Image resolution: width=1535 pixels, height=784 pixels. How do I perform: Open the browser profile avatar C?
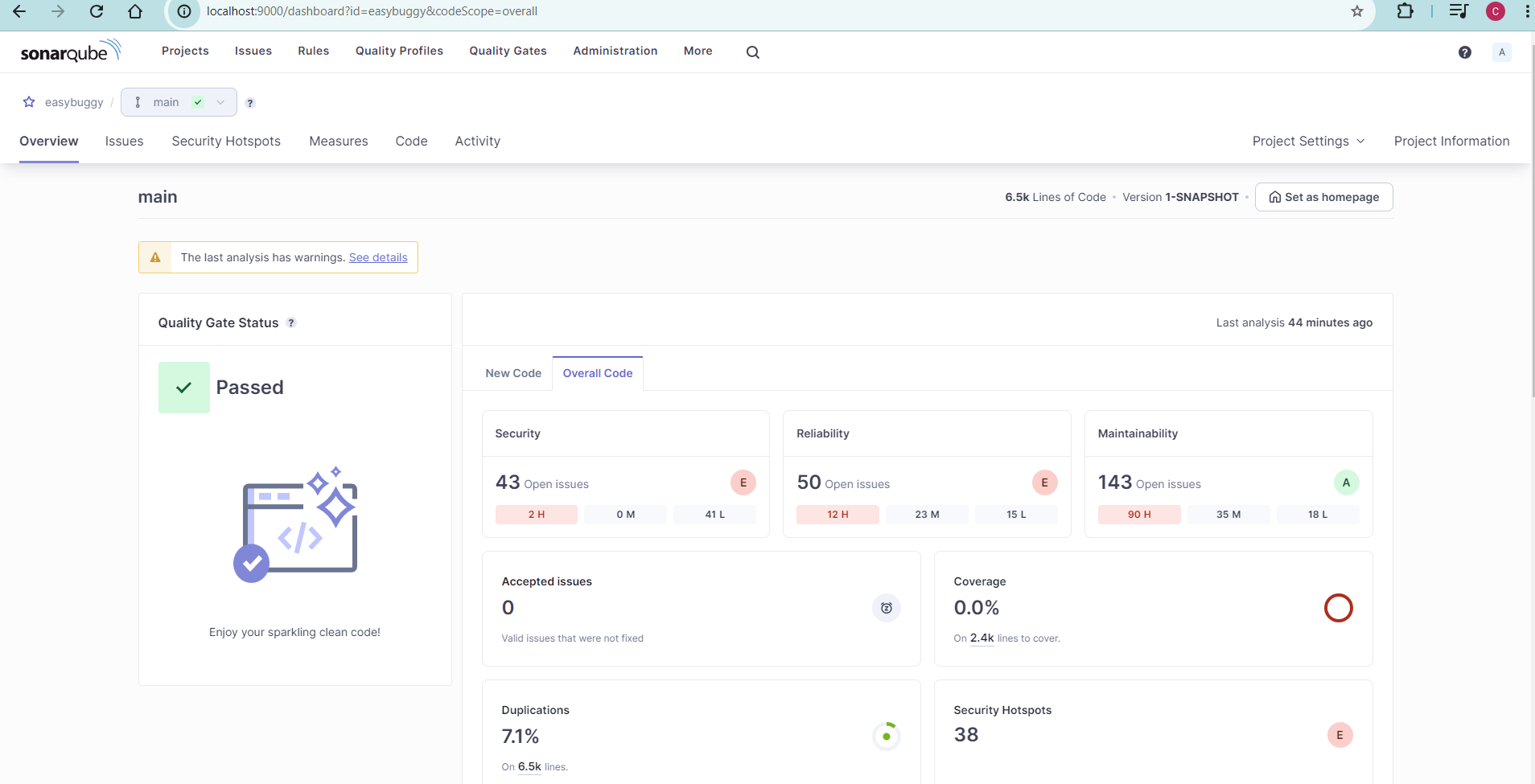coord(1496,11)
